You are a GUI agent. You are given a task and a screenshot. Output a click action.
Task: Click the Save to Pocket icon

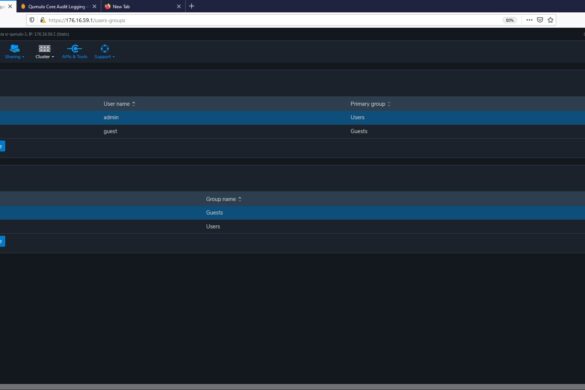point(540,20)
